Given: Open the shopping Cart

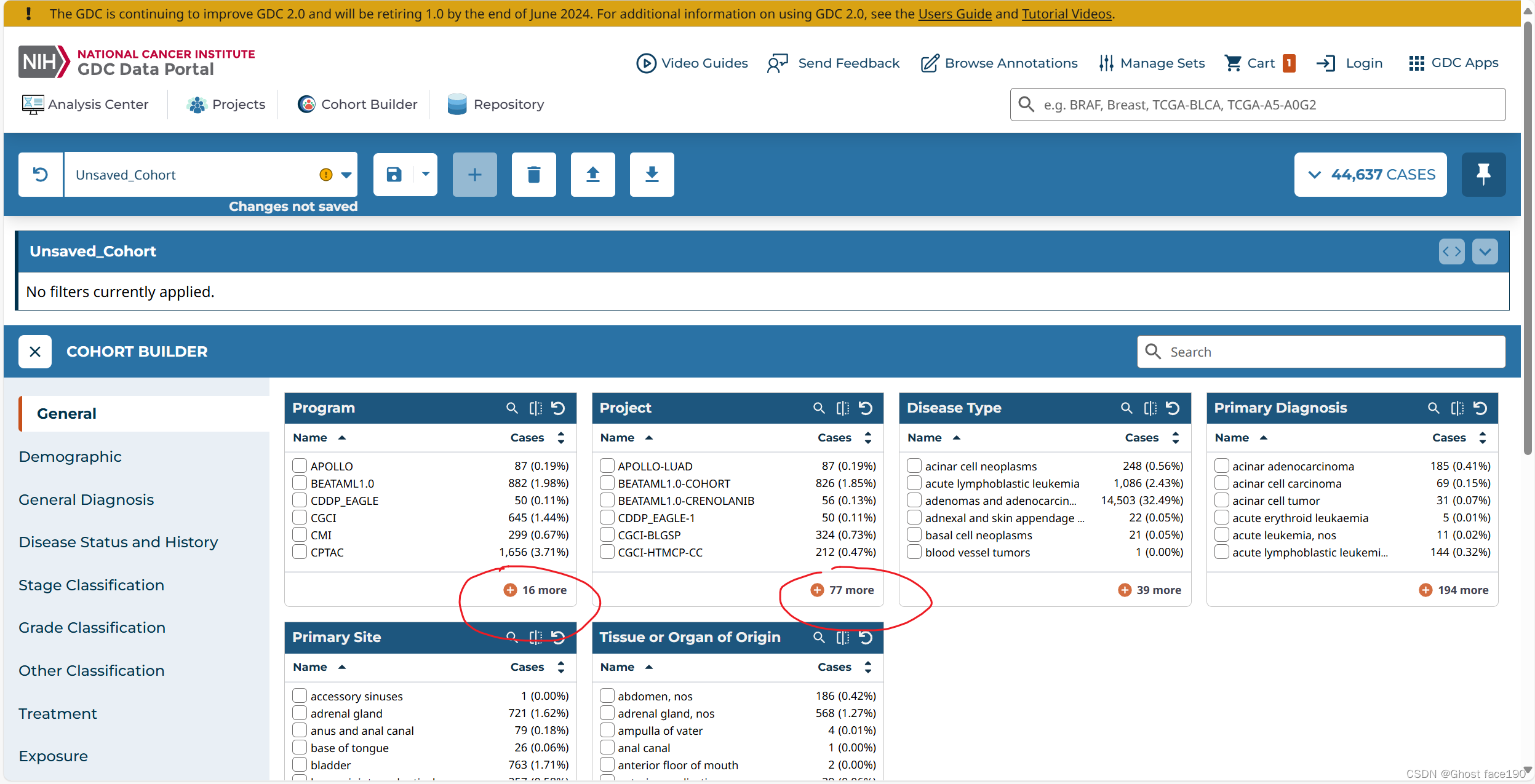Looking at the screenshot, I should tap(1259, 63).
